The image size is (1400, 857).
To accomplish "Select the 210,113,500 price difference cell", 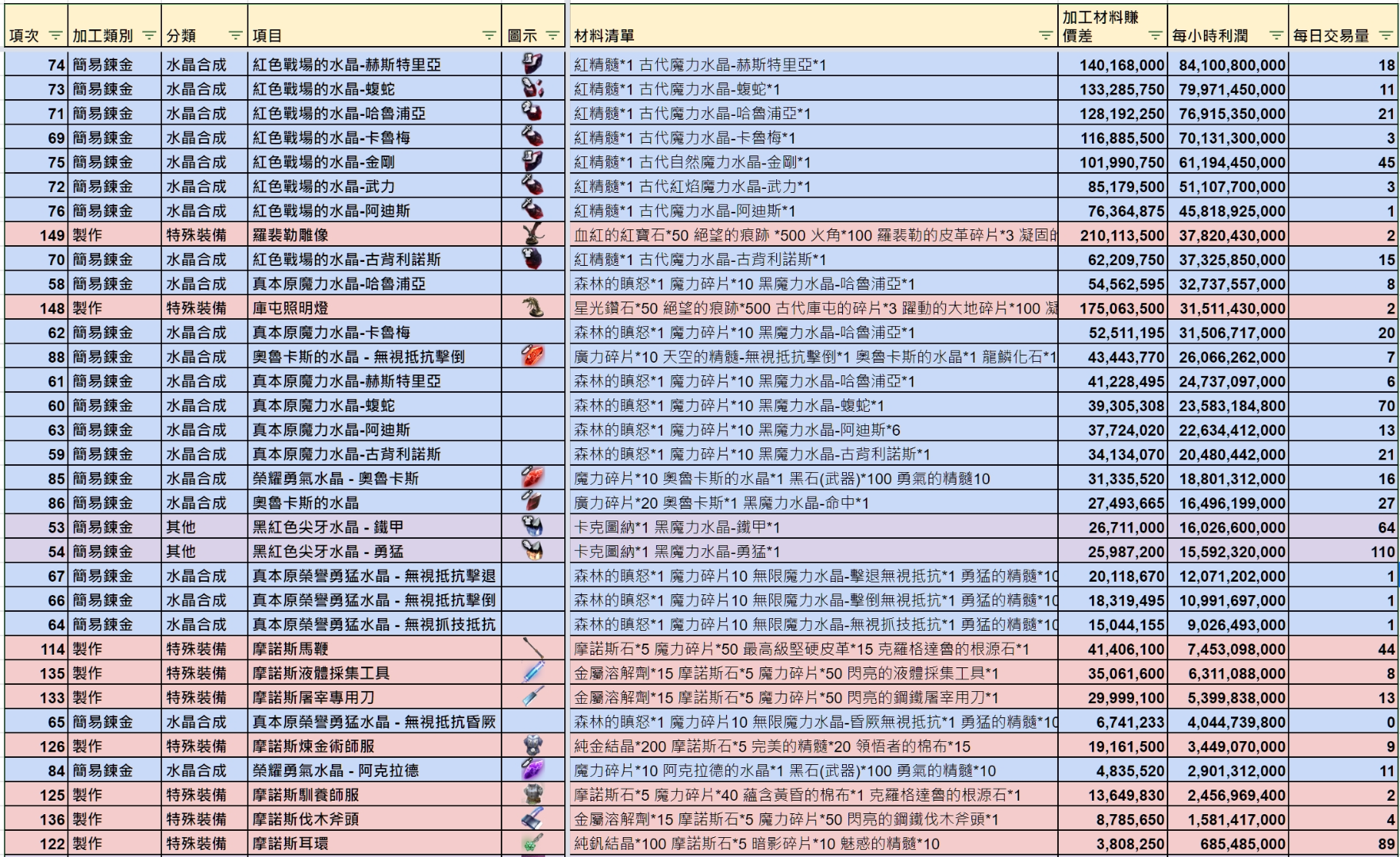I will (1113, 235).
